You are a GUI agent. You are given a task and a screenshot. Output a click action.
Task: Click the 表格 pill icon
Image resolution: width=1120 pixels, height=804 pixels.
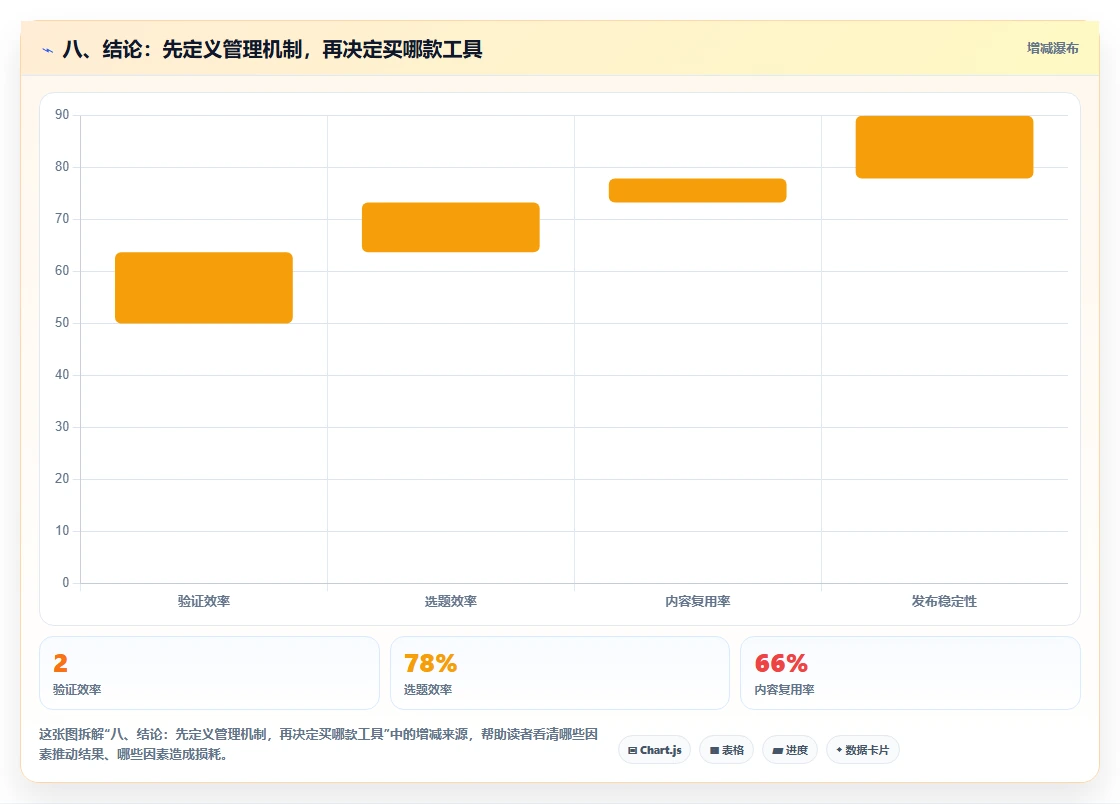click(x=714, y=750)
